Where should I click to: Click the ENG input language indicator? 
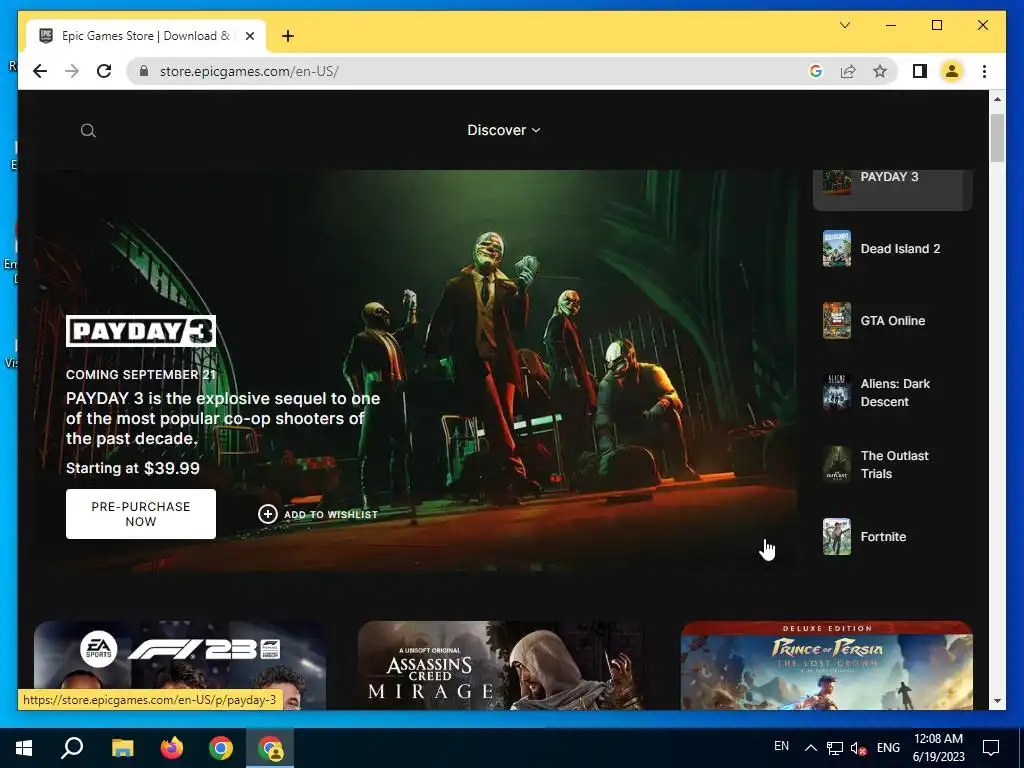click(888, 748)
